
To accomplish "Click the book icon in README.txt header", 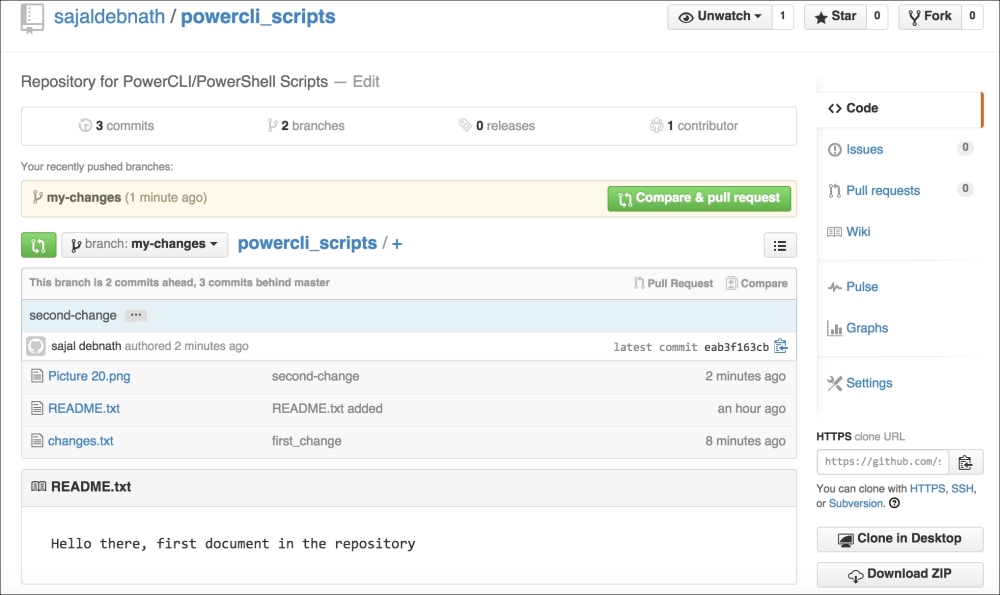I will click(x=38, y=487).
